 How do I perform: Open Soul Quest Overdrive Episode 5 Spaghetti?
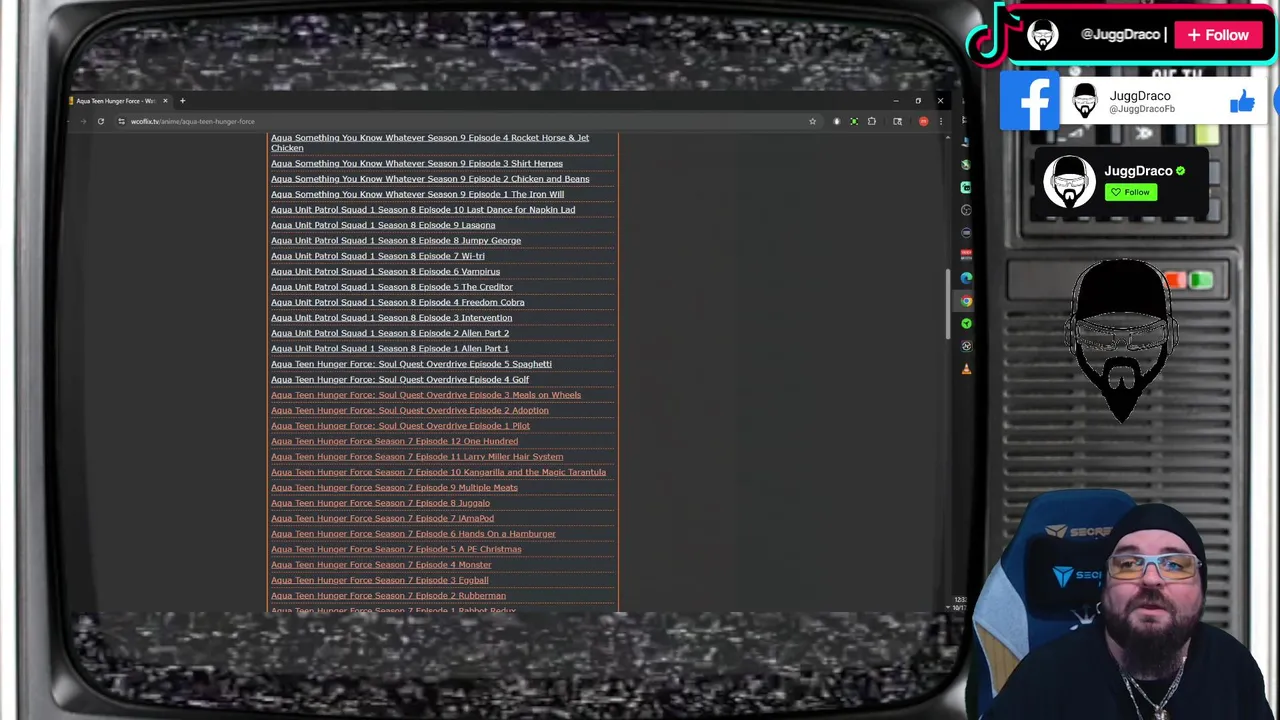click(411, 364)
